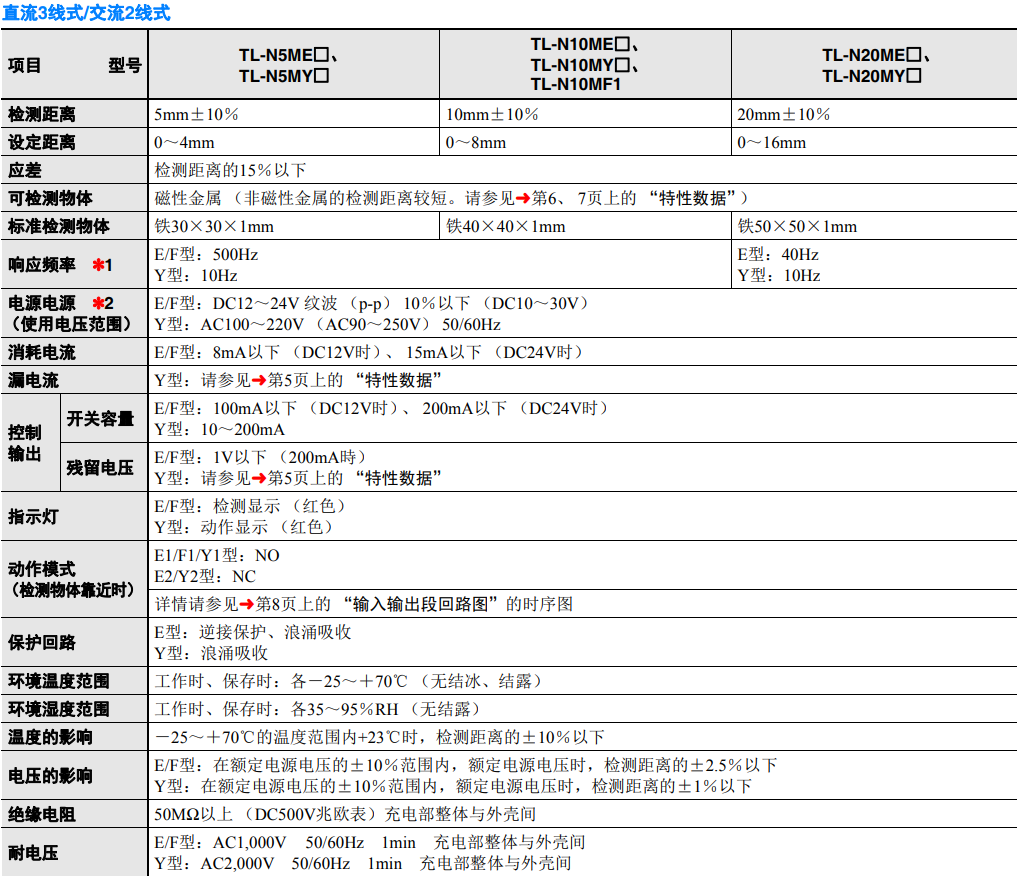This screenshot has height=876, width=1017.
Task: Click the red arrow in the 残留电压 row
Action: point(259,479)
